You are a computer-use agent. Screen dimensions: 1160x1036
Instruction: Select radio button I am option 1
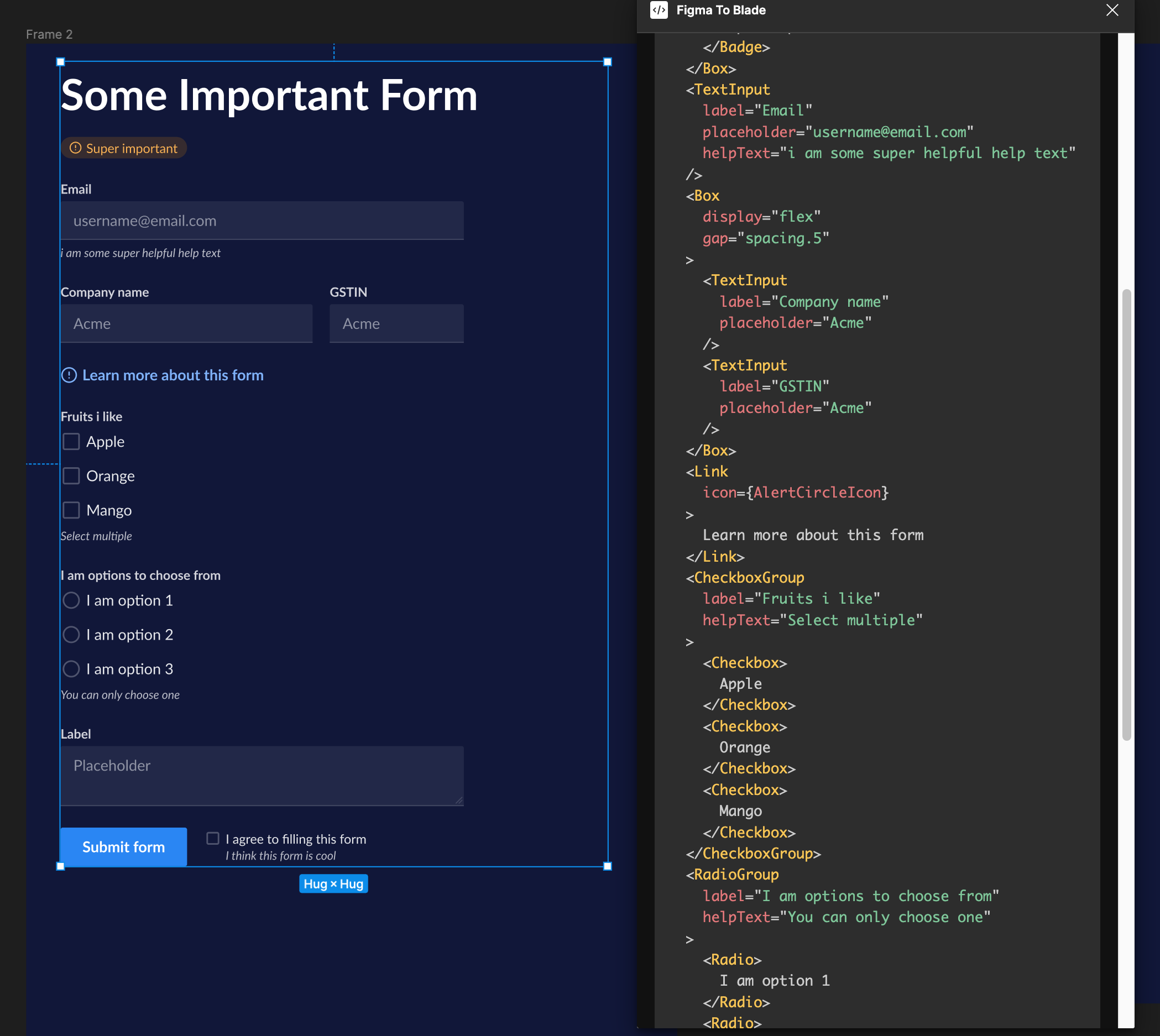[x=71, y=600]
